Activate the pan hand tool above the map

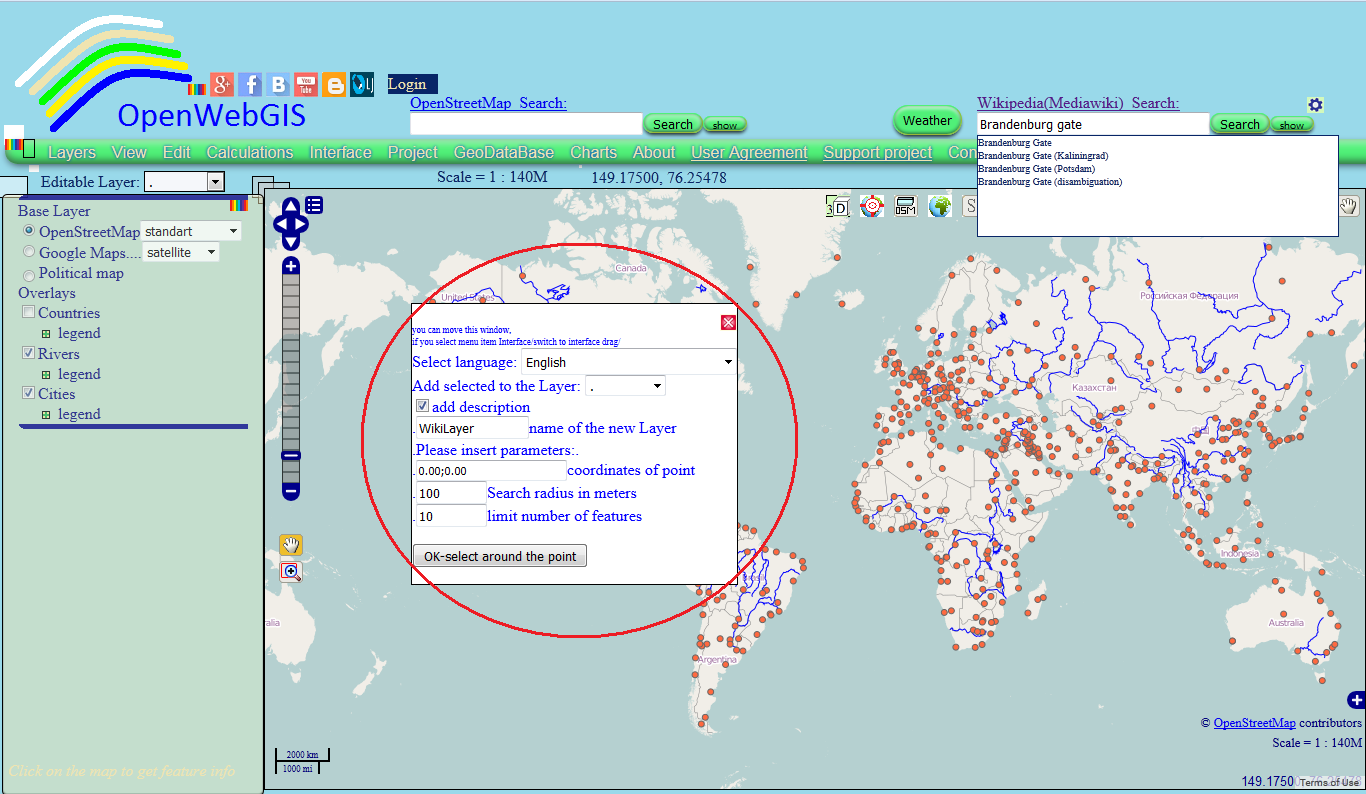[290, 544]
